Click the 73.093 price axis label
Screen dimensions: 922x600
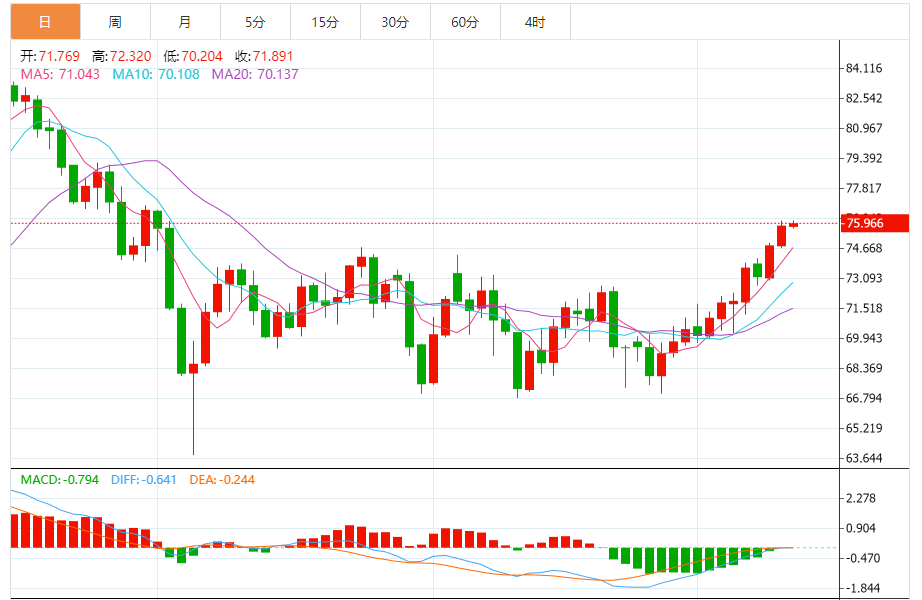tap(864, 278)
